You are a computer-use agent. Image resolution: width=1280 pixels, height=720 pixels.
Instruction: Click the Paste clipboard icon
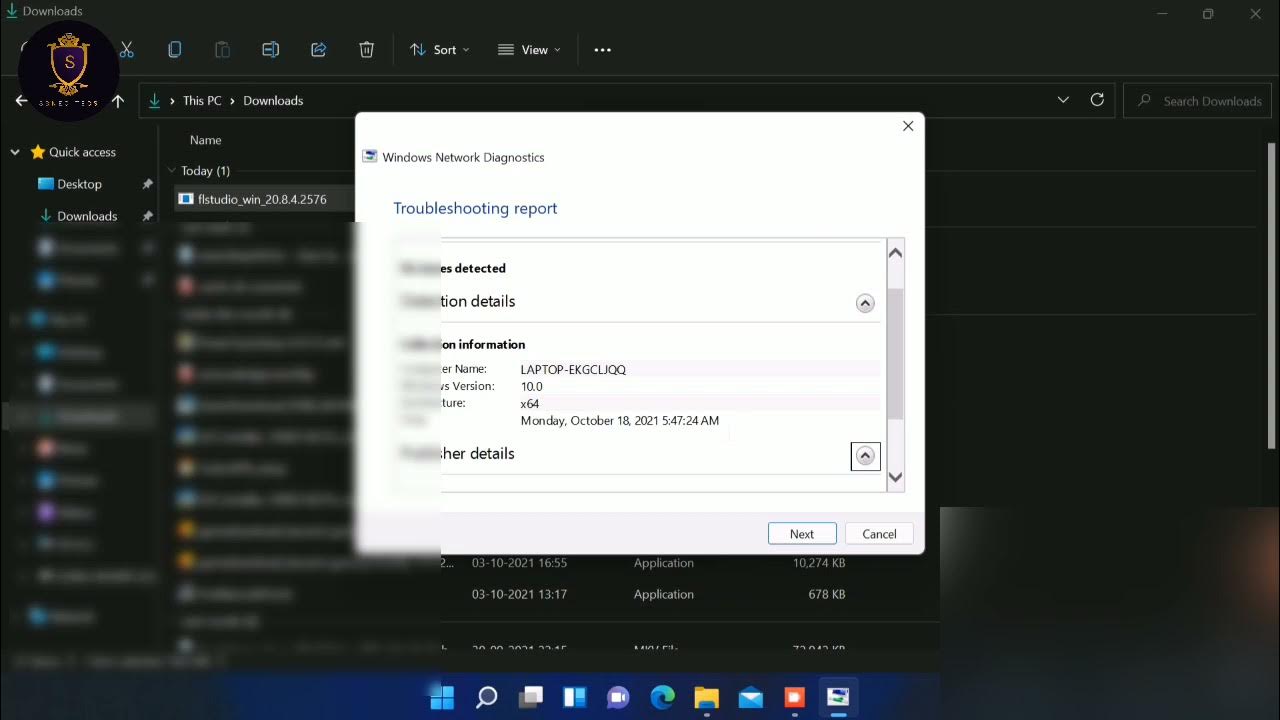(222, 49)
